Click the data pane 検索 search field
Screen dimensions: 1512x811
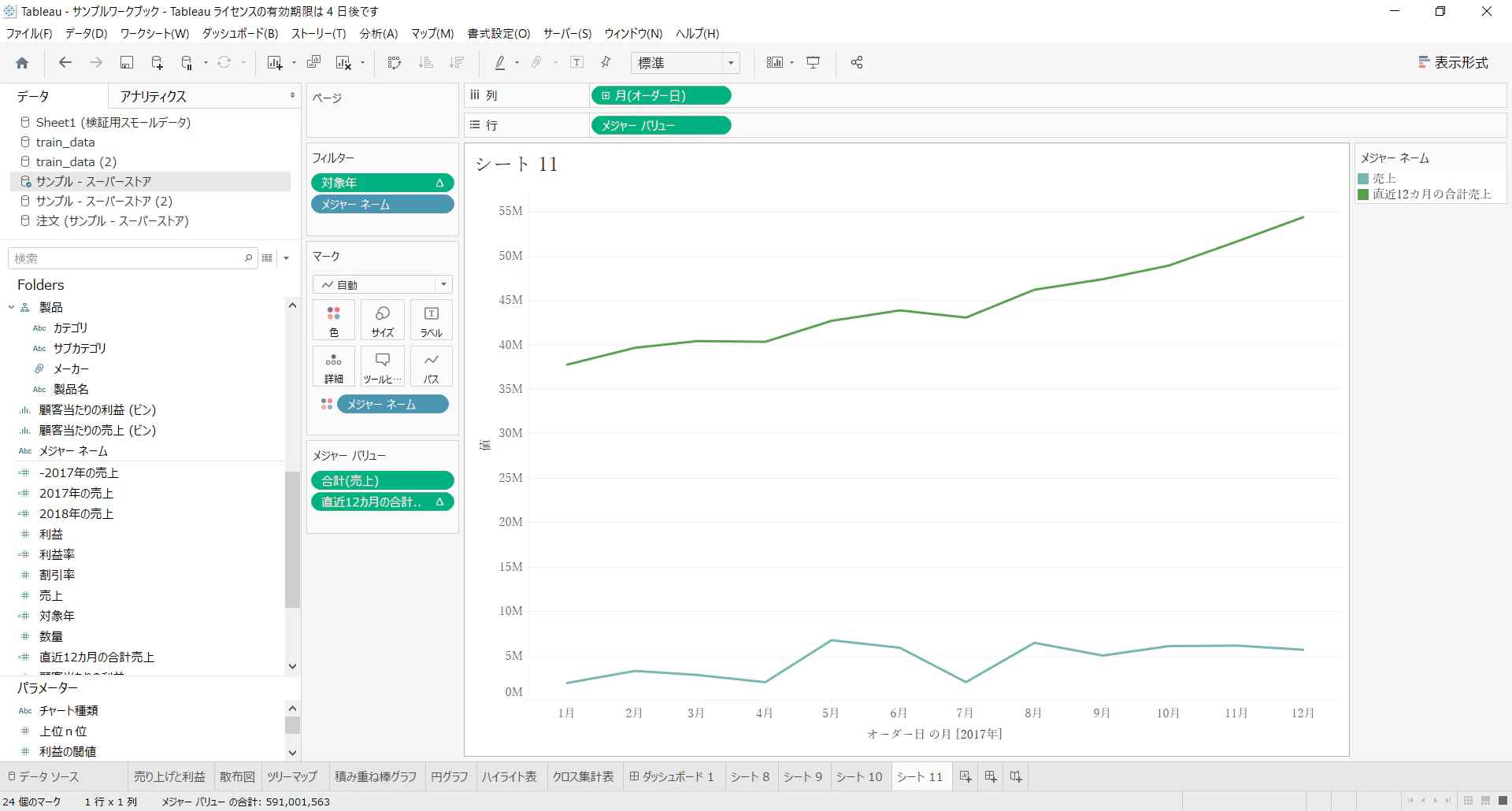pos(132,258)
